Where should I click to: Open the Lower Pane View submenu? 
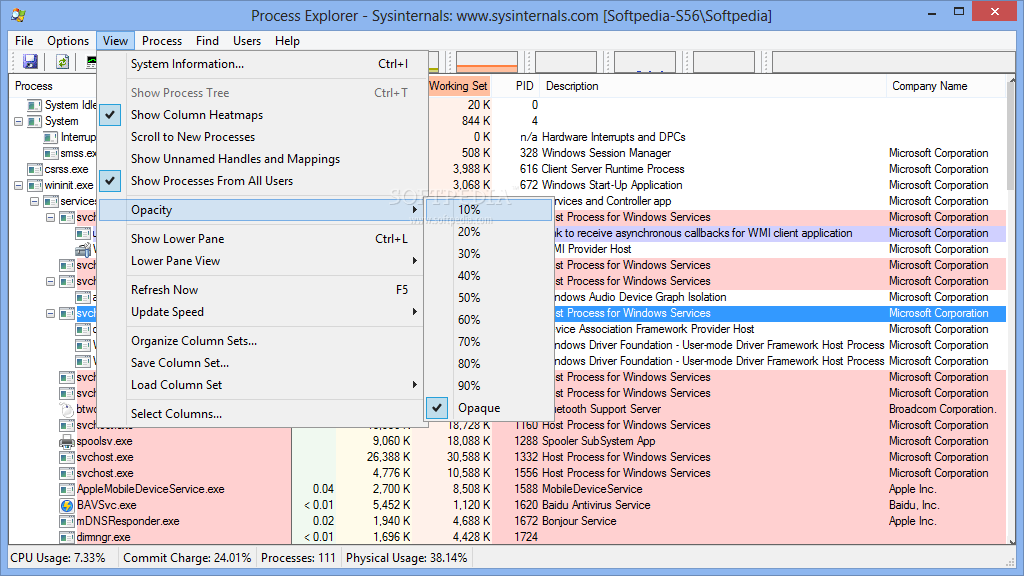[x=263, y=261]
